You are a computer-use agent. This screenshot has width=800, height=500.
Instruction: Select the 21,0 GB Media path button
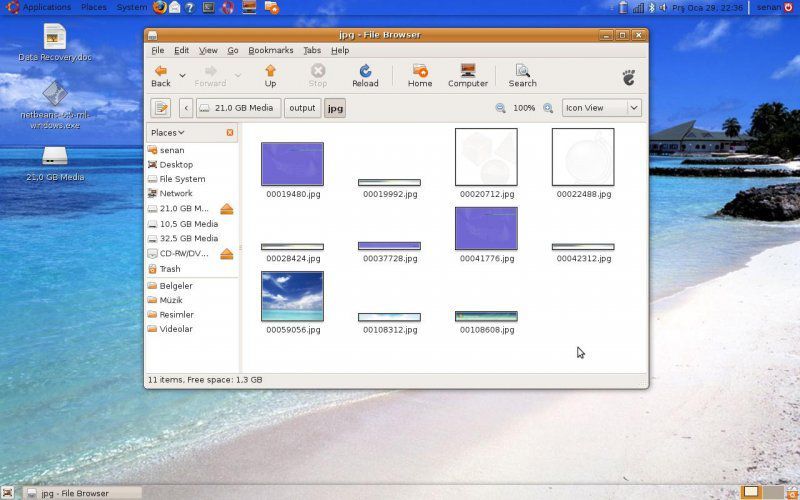[239, 108]
